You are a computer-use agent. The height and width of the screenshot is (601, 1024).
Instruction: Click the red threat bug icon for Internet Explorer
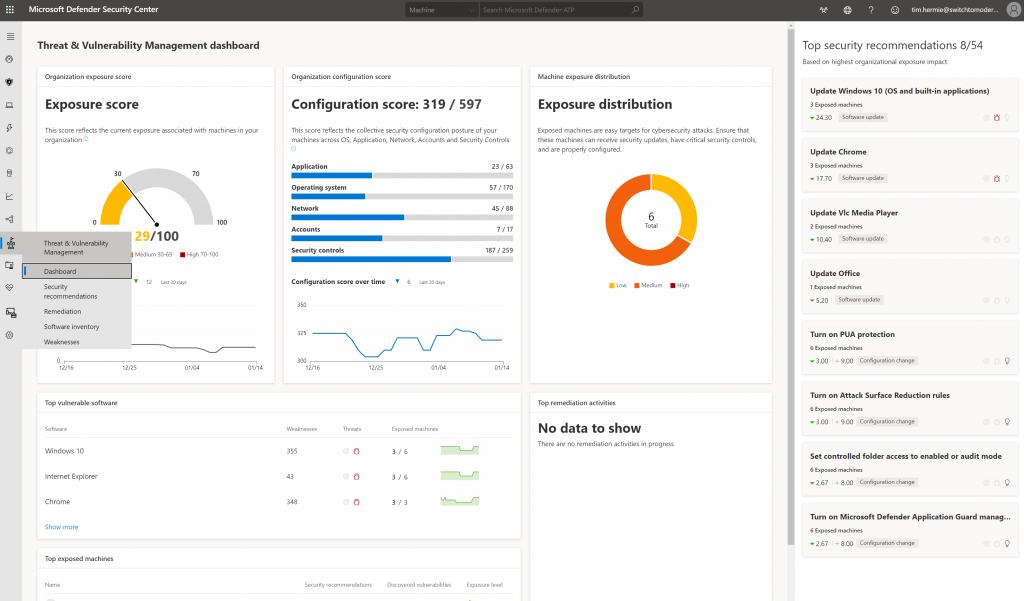357,477
